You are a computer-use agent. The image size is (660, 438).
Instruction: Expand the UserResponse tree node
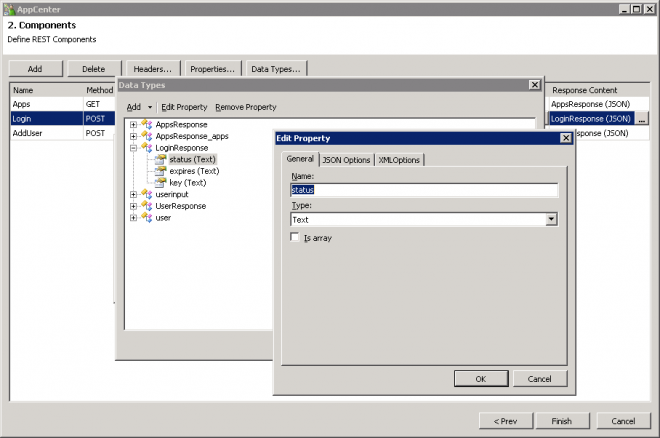coord(133,206)
